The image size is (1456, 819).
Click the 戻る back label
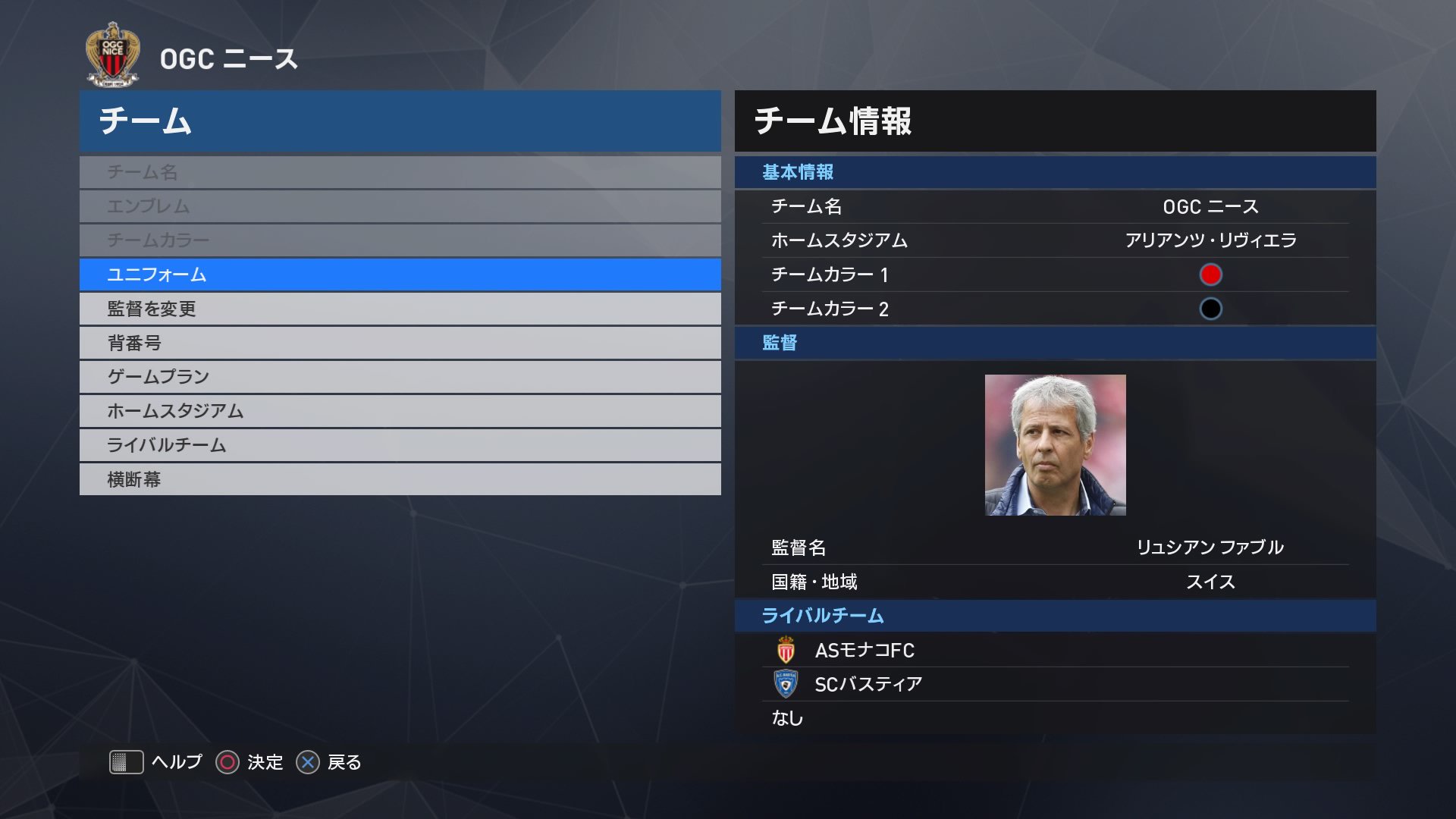pos(345,762)
